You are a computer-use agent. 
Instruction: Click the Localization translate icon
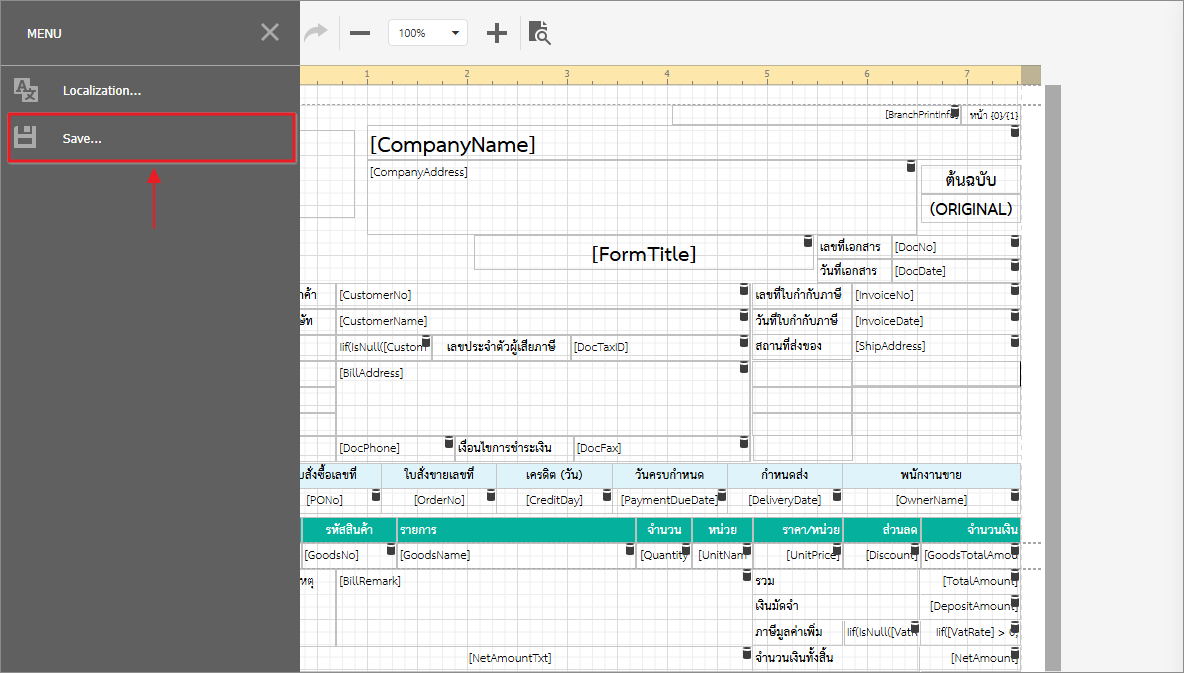pos(26,91)
